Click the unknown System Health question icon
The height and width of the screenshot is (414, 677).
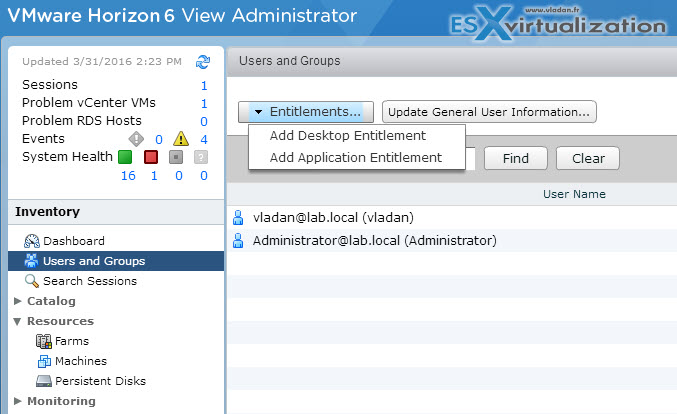click(x=201, y=157)
